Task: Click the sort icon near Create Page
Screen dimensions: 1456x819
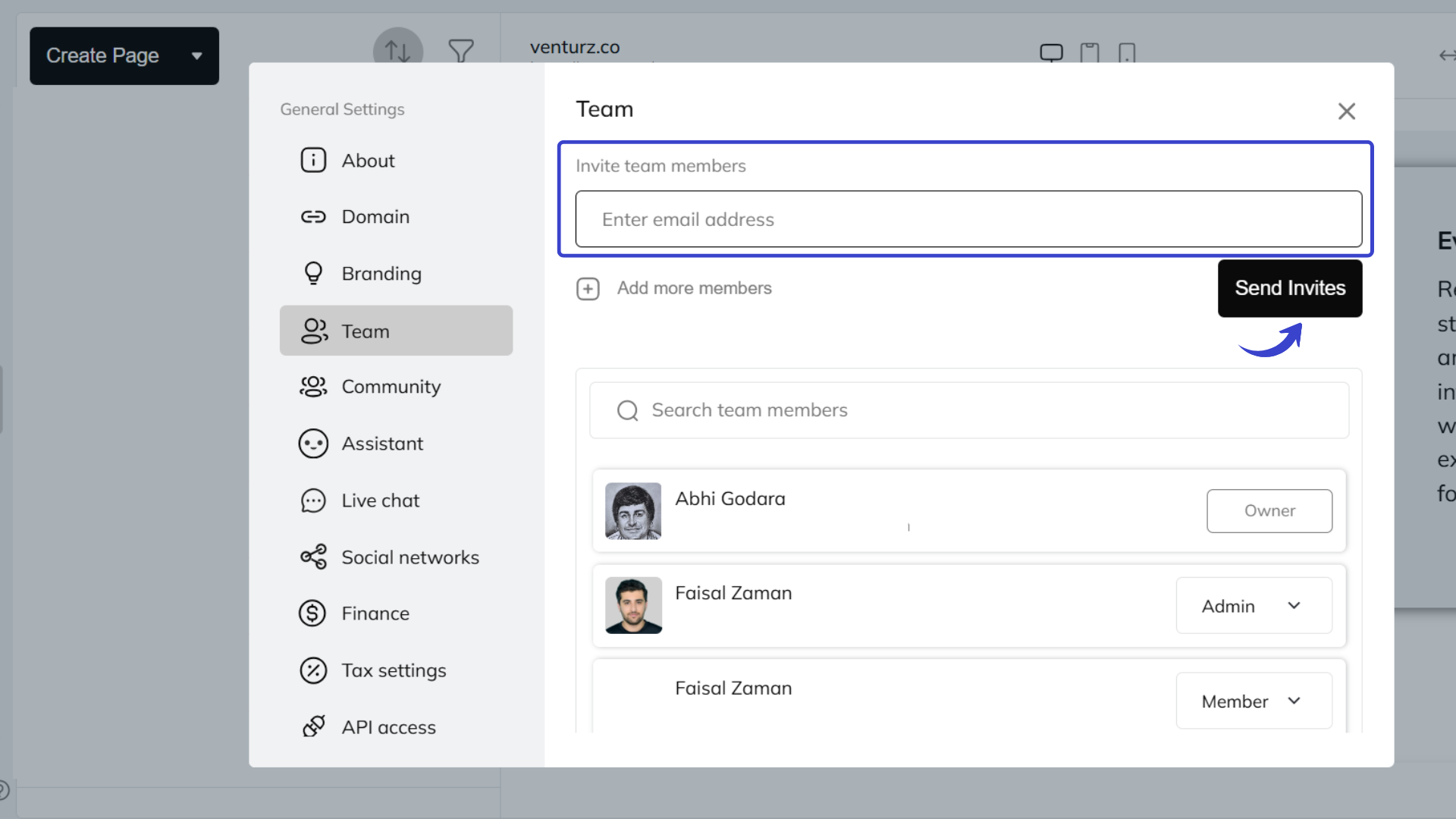Action: click(397, 51)
